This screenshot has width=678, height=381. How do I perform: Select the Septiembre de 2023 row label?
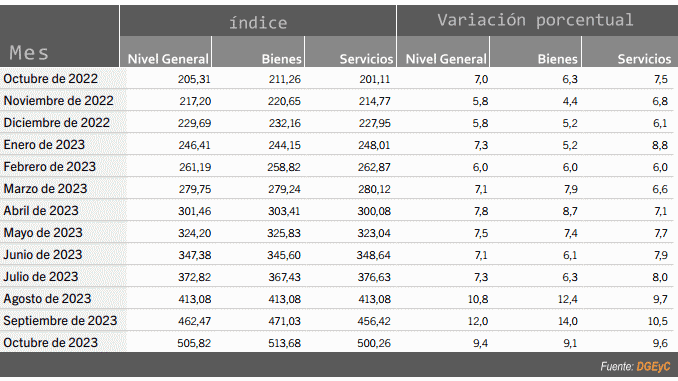click(60, 320)
